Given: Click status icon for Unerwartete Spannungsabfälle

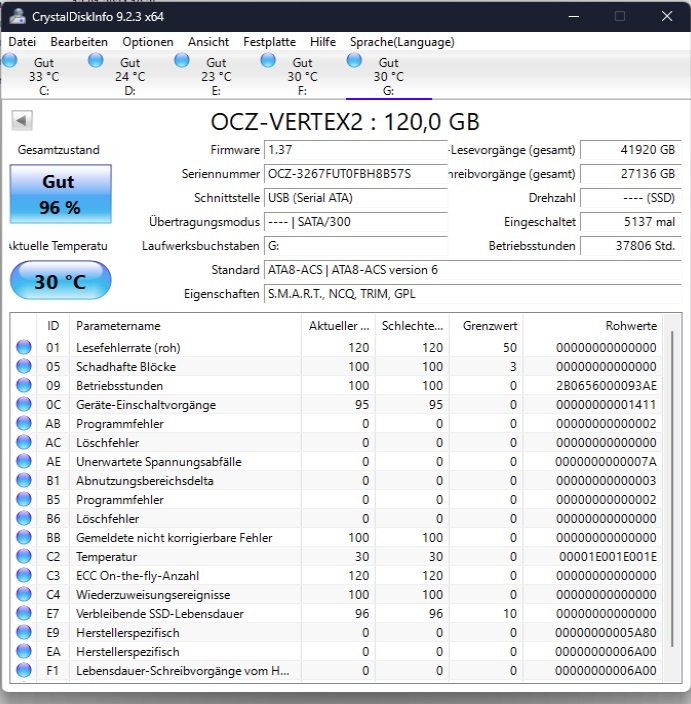Looking at the screenshot, I should point(24,461).
